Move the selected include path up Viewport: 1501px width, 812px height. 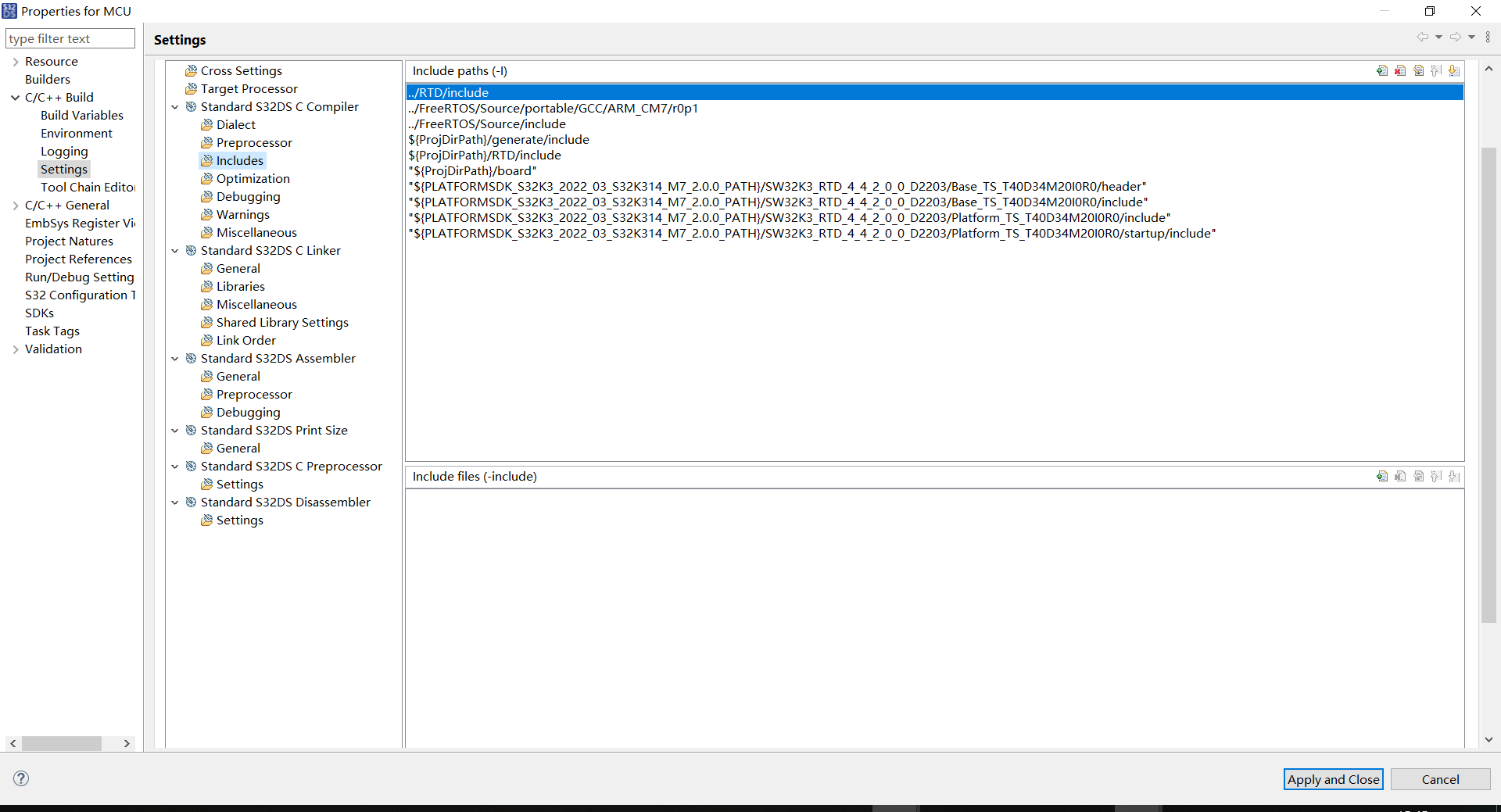coord(1436,70)
